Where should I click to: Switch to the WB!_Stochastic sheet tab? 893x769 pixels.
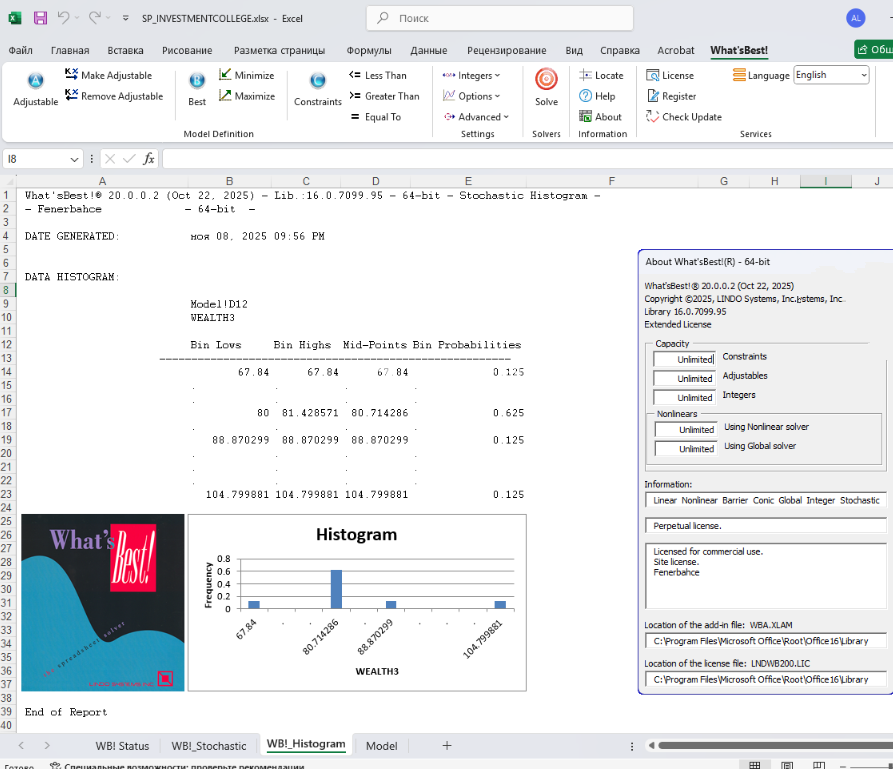[x=208, y=746]
